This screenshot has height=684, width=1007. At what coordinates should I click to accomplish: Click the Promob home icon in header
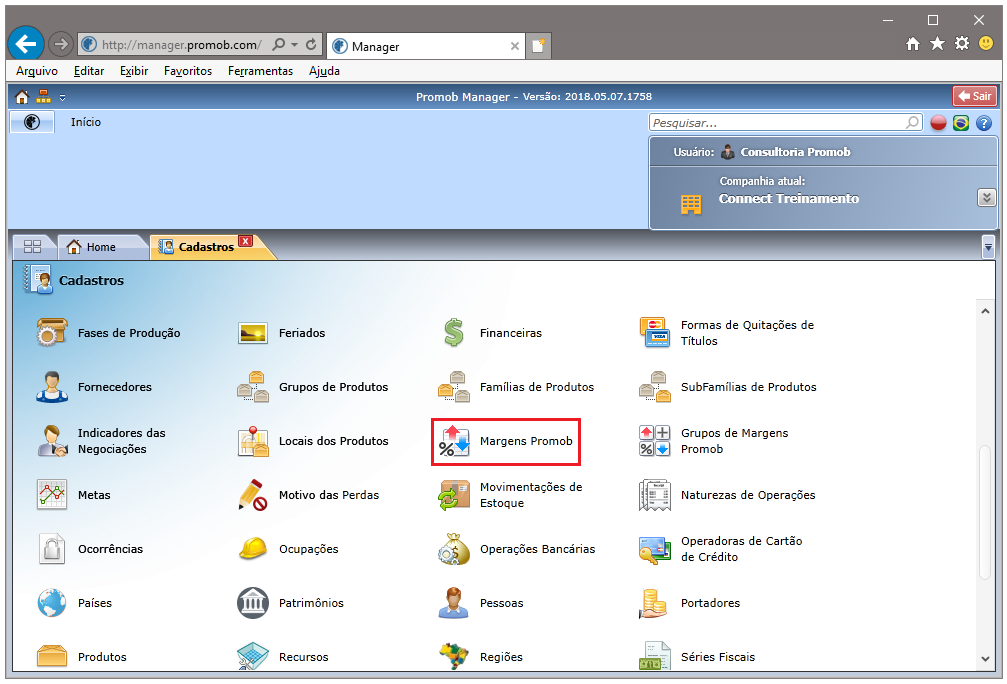click(x=22, y=97)
